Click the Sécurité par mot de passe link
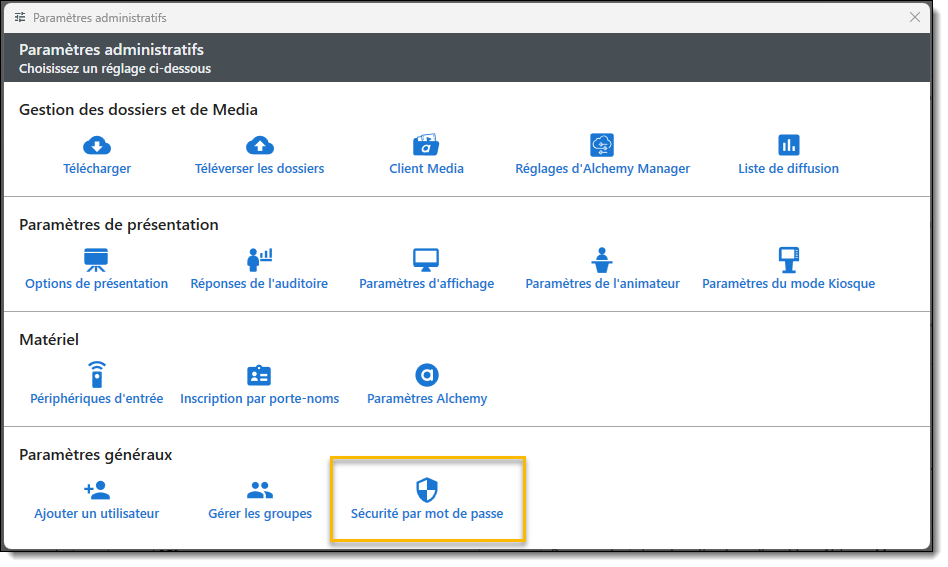The image size is (948, 567). (x=427, y=514)
